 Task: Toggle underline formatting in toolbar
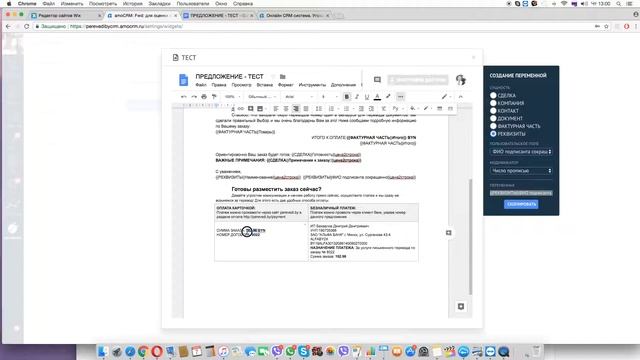pos(367,97)
